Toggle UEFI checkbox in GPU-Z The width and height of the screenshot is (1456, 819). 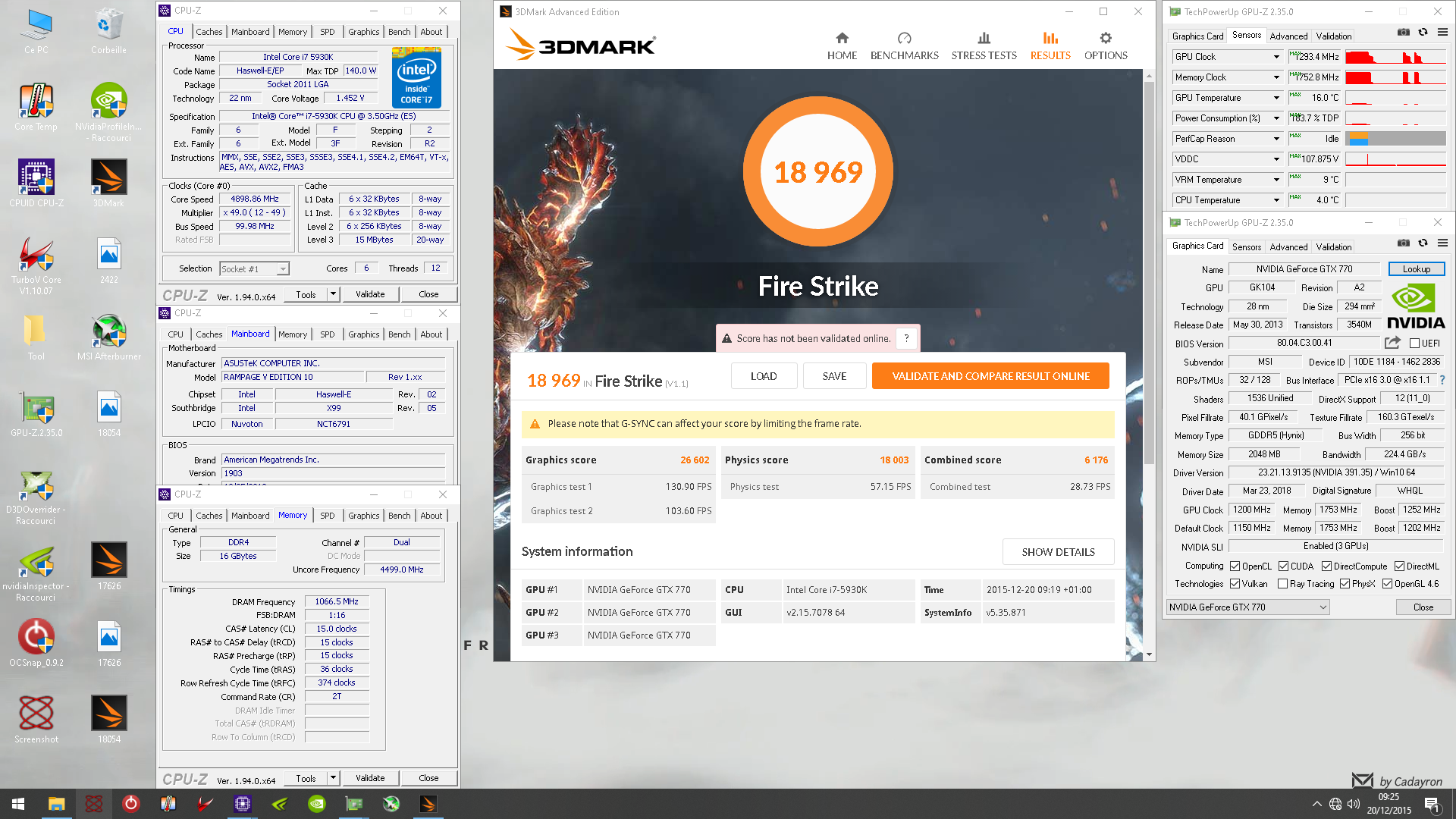click(1414, 344)
